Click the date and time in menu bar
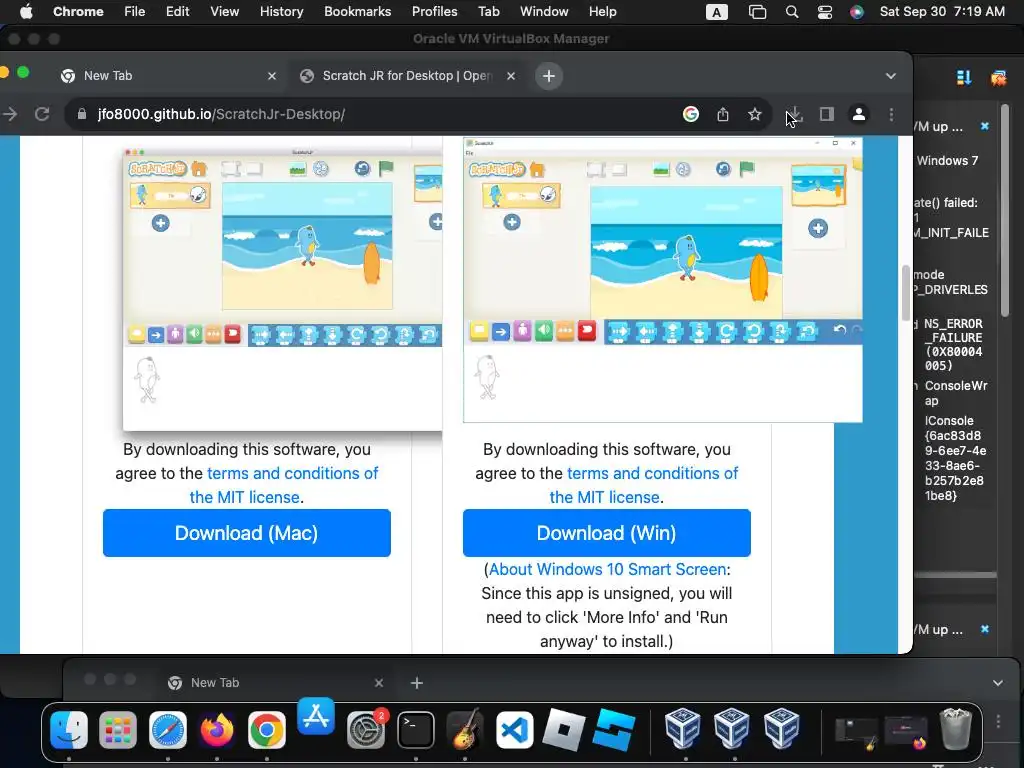Viewport: 1024px width, 768px height. pos(942,11)
